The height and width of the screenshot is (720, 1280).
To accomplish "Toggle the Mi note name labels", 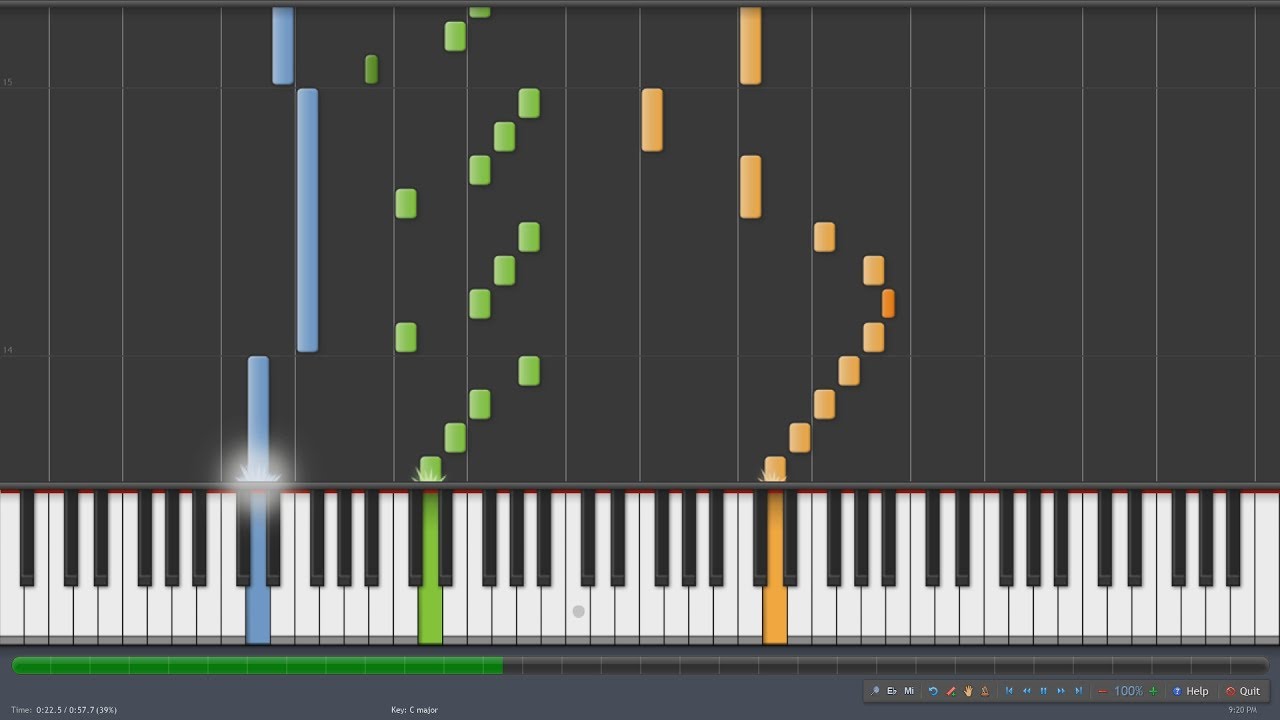I will [909, 691].
